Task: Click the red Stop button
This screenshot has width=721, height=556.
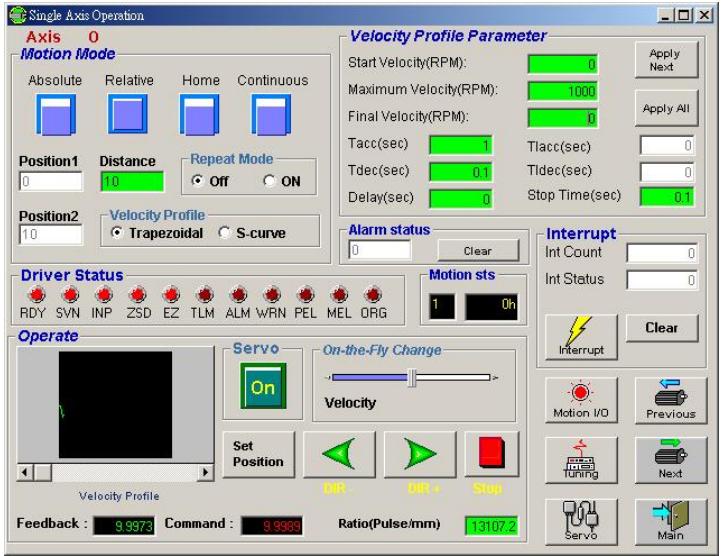Action: point(492,453)
